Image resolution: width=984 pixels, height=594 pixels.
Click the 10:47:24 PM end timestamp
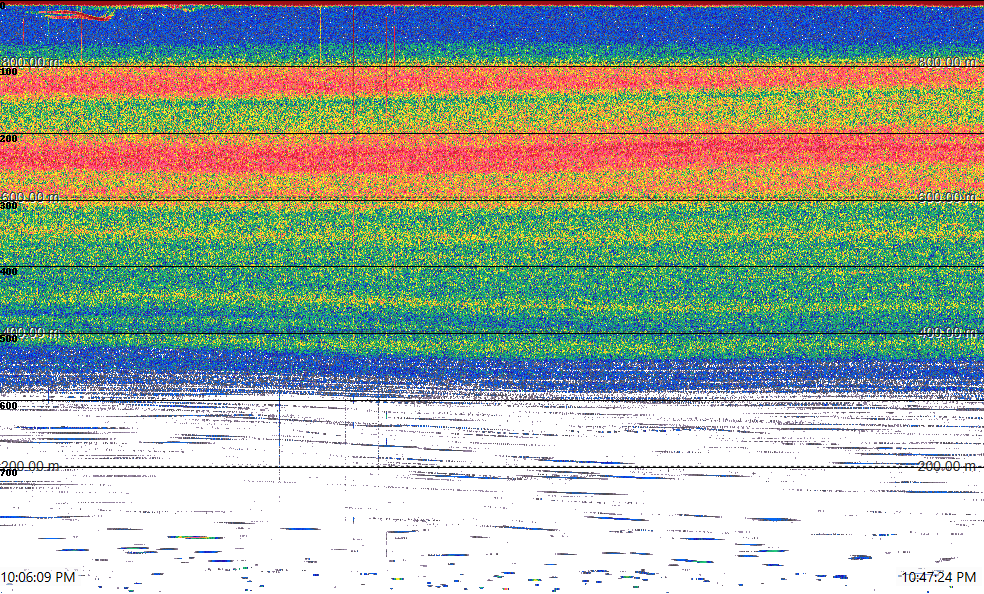point(939,576)
